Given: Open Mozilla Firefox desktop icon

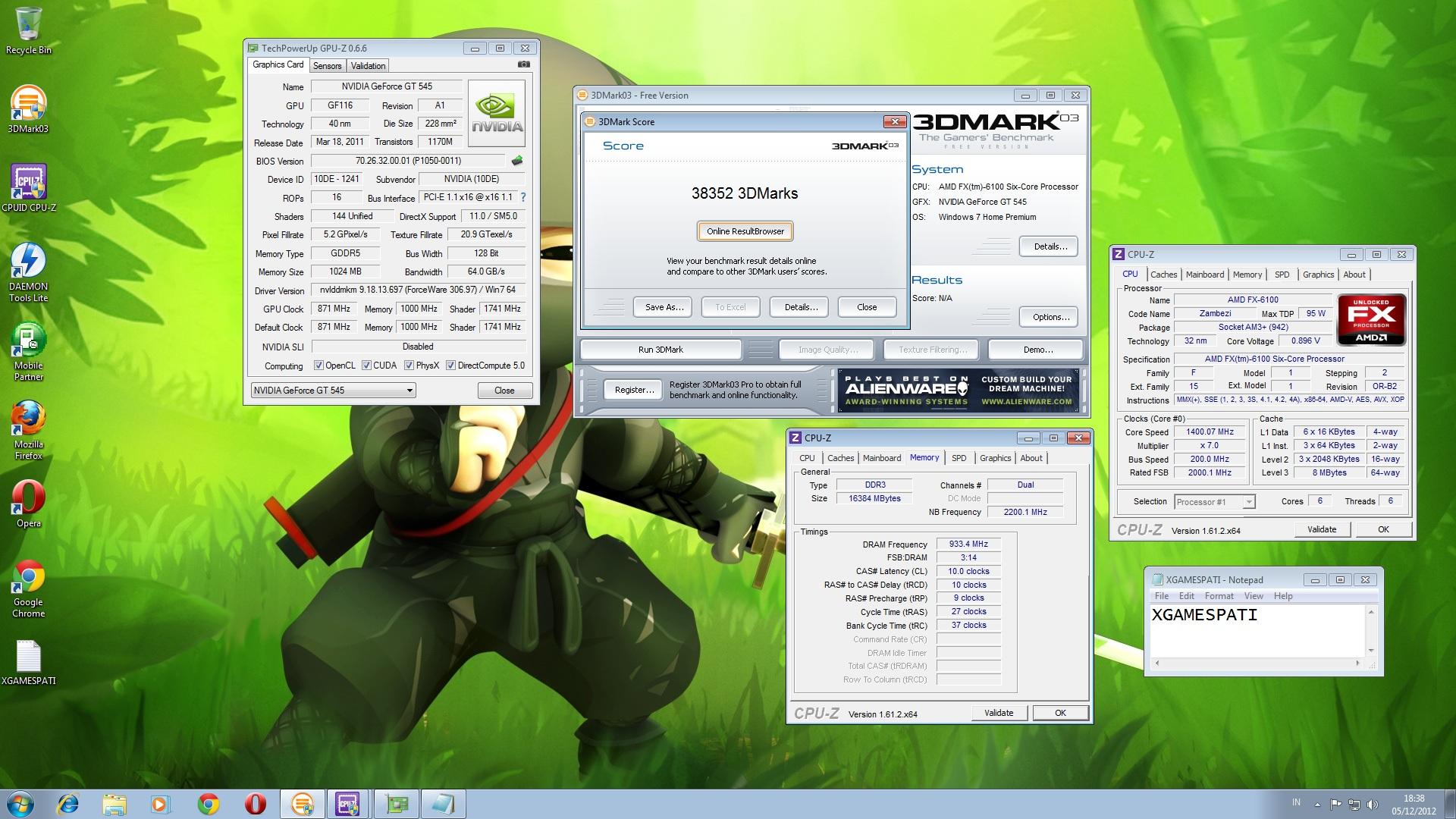Looking at the screenshot, I should [28, 431].
